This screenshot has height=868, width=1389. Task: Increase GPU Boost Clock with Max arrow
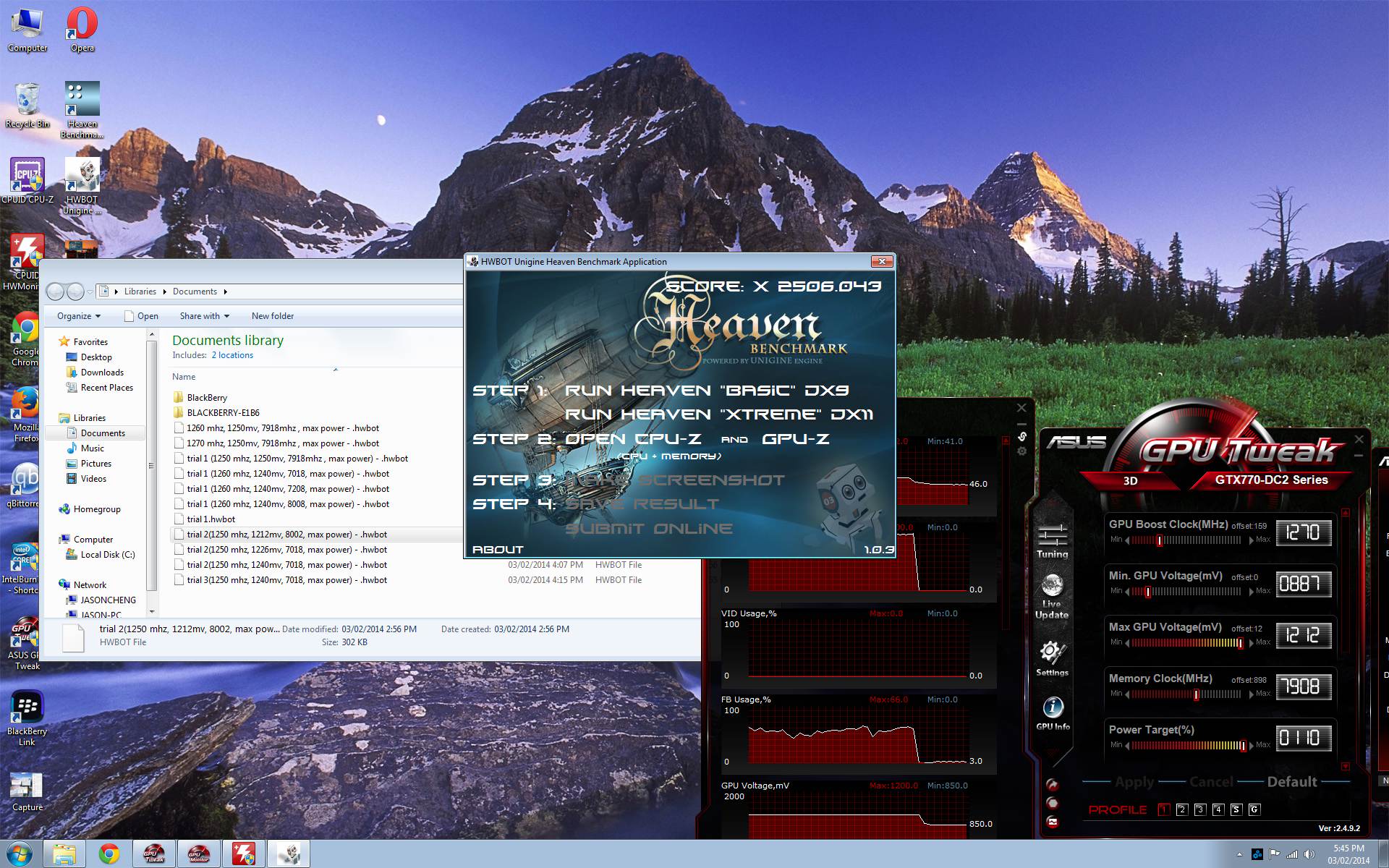coord(1252,540)
